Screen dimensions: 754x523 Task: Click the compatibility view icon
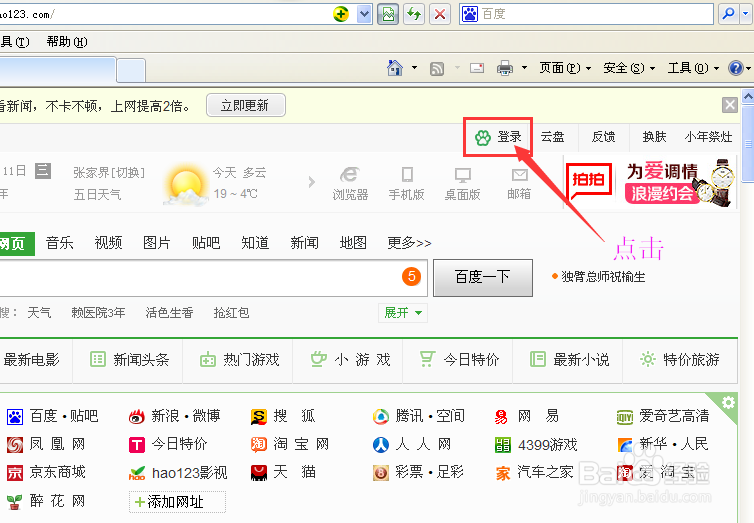point(388,14)
